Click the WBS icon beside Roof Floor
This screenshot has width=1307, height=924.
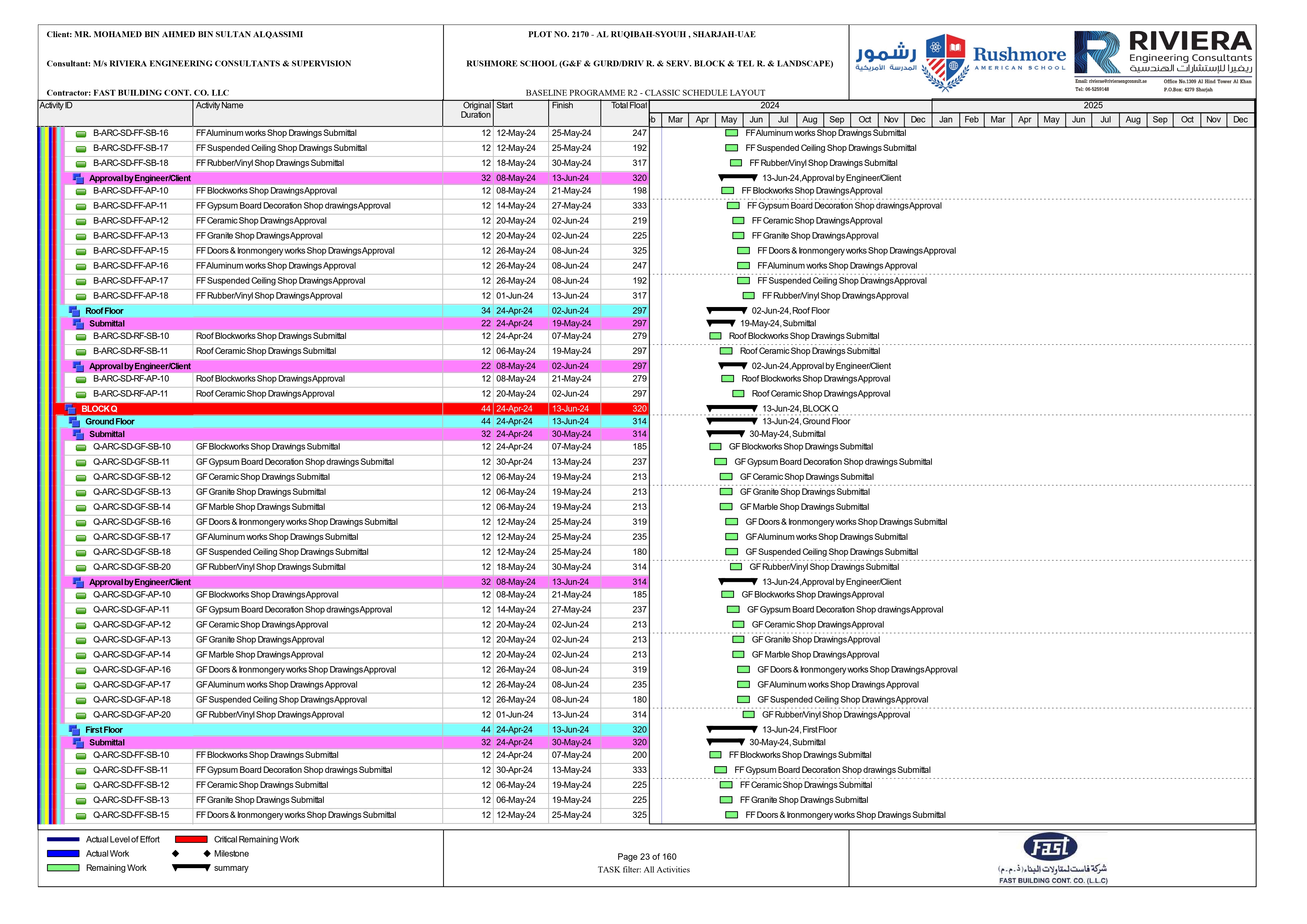75,311
